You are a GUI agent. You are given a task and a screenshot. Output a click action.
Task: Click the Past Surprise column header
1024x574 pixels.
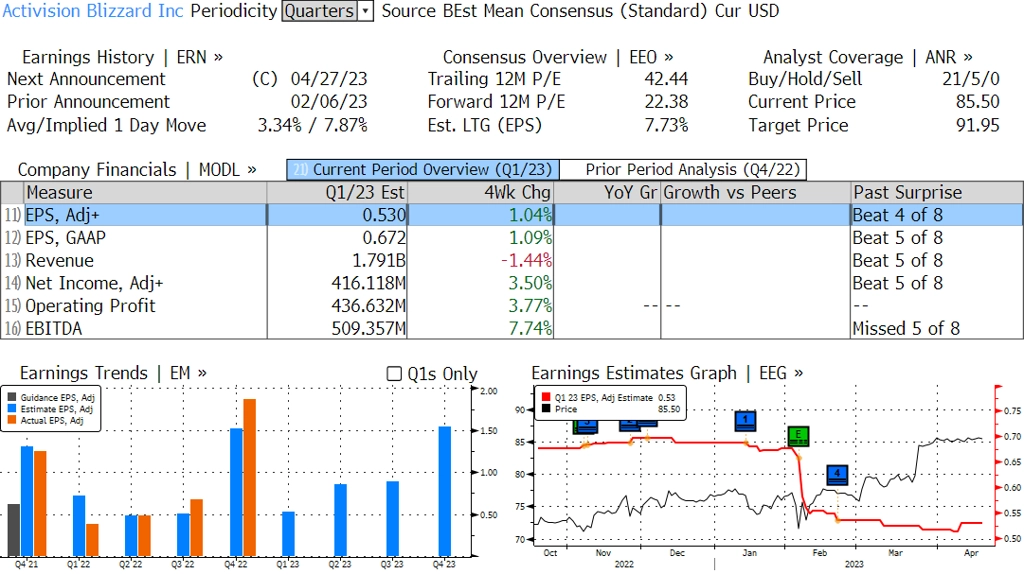(936, 193)
